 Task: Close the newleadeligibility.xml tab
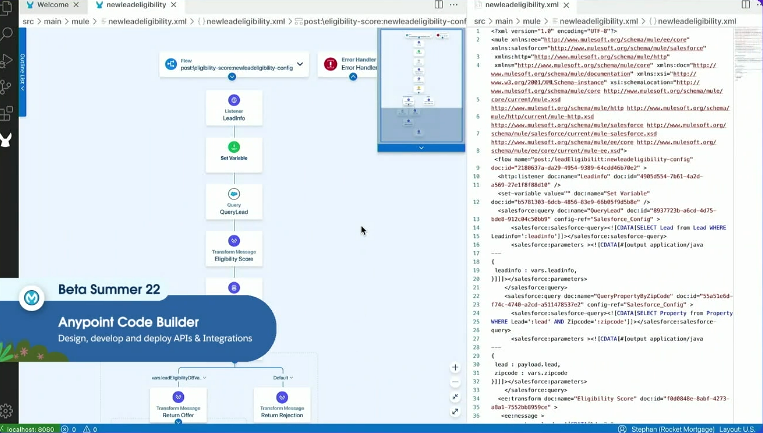(x=566, y=5)
